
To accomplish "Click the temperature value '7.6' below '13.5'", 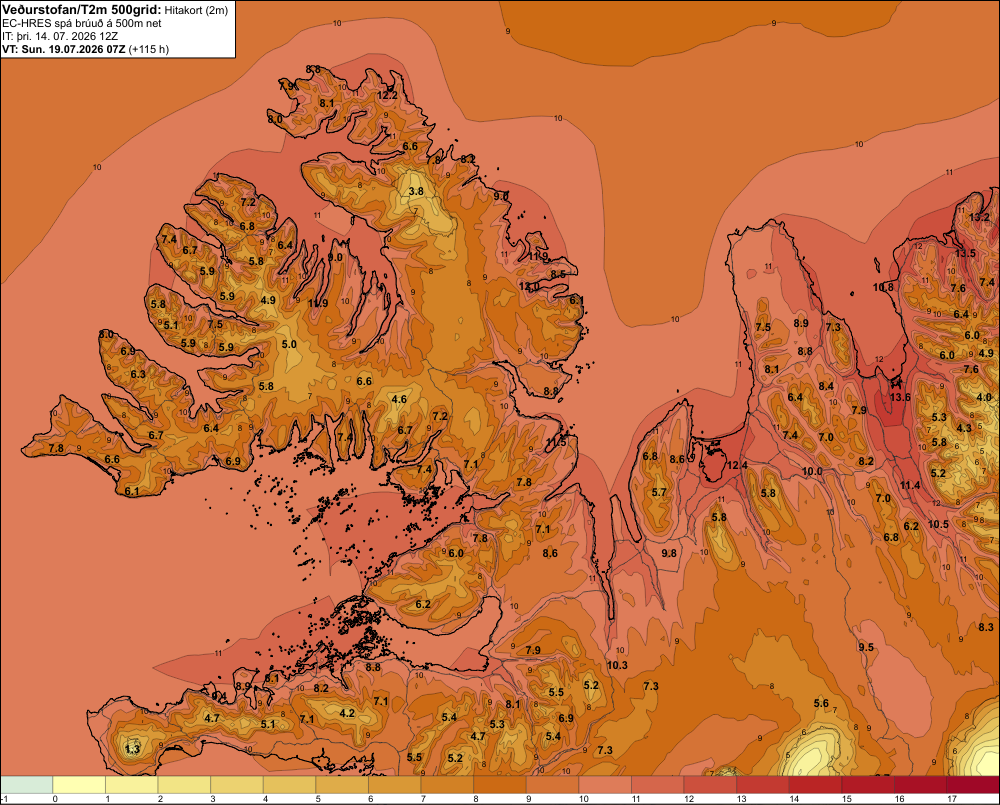I will pos(958,288).
